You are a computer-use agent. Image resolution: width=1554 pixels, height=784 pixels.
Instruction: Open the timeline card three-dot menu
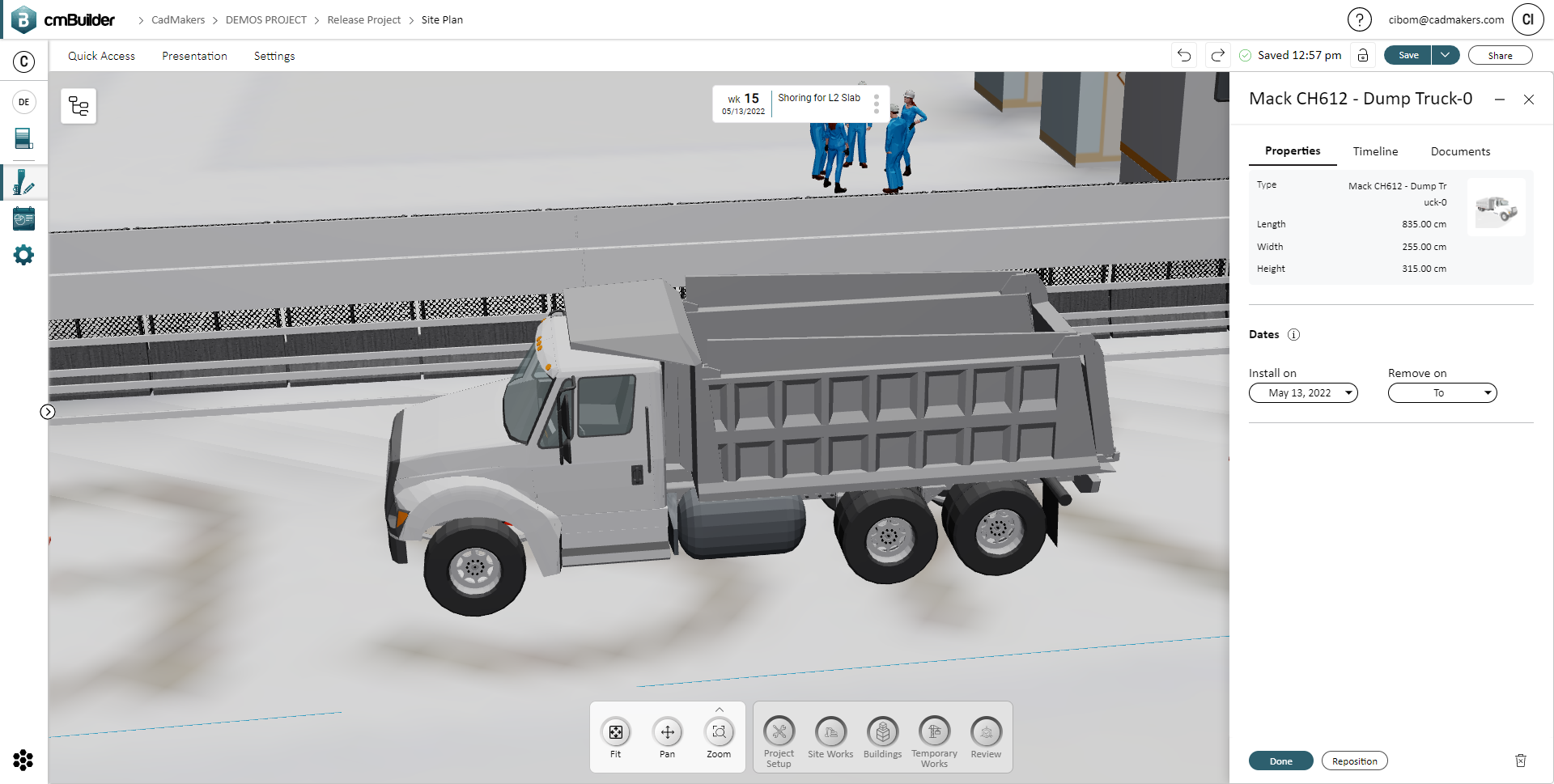point(877,104)
